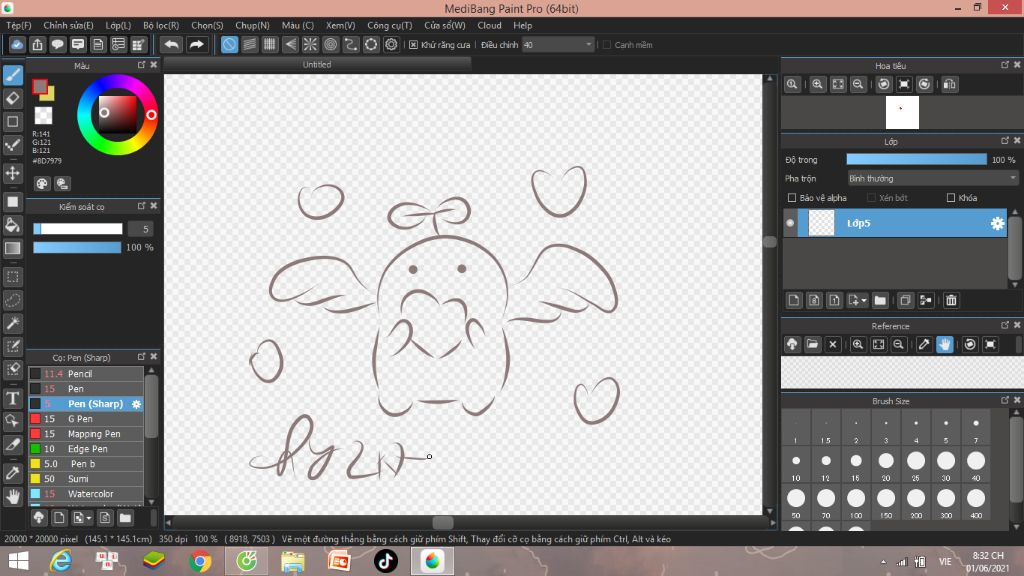Screen dimensions: 1024x576
Task: Flip the canvas view in Navigator
Action: coord(950,84)
